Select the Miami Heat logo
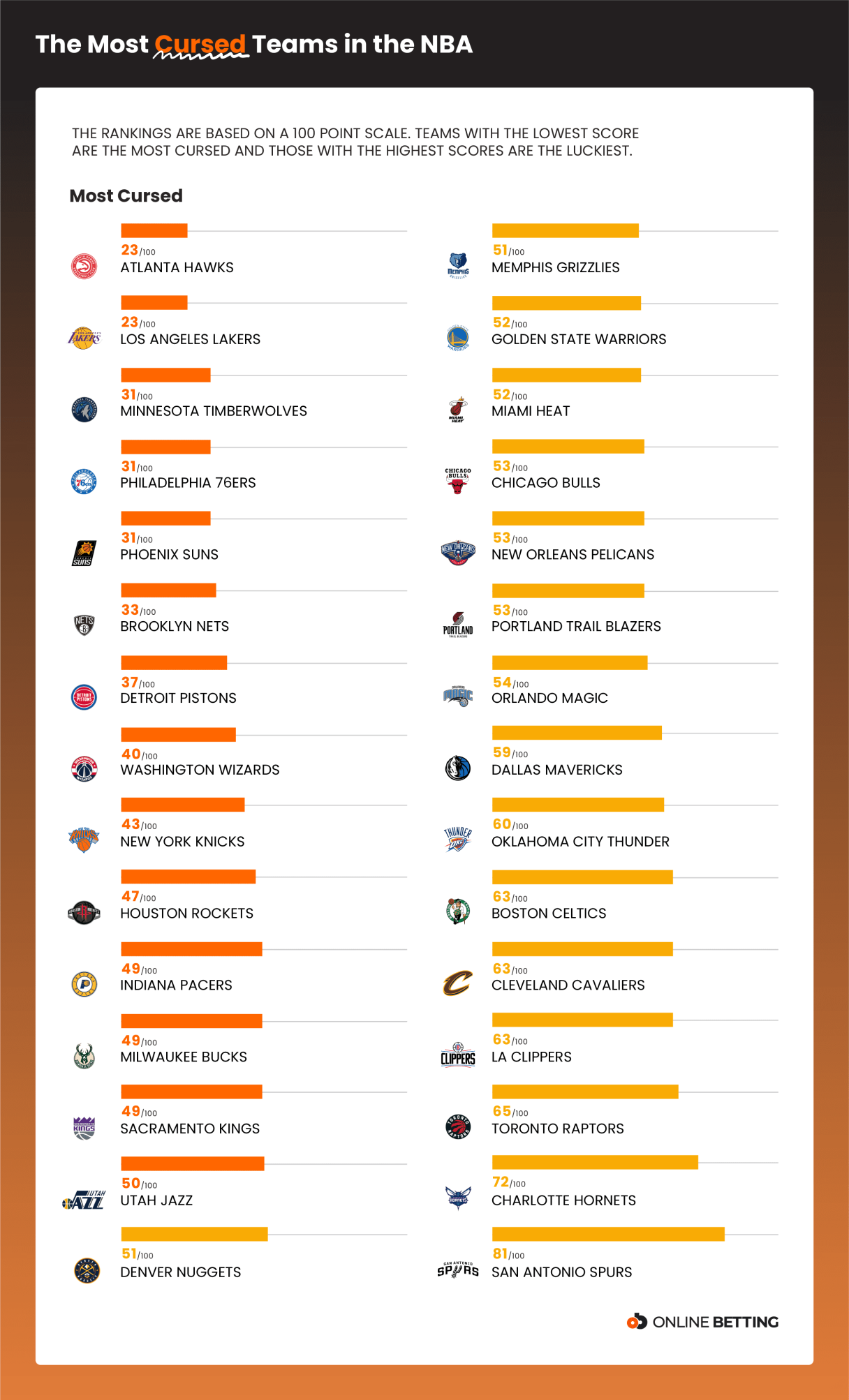 click(457, 410)
